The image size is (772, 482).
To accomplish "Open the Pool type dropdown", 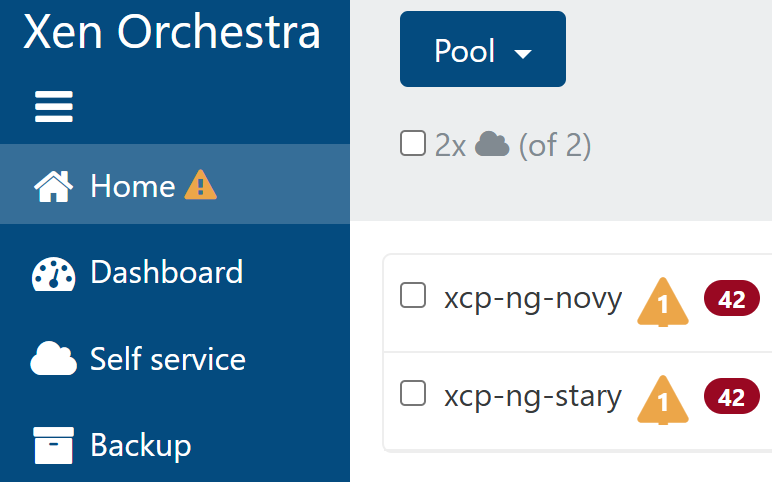I will 482,50.
